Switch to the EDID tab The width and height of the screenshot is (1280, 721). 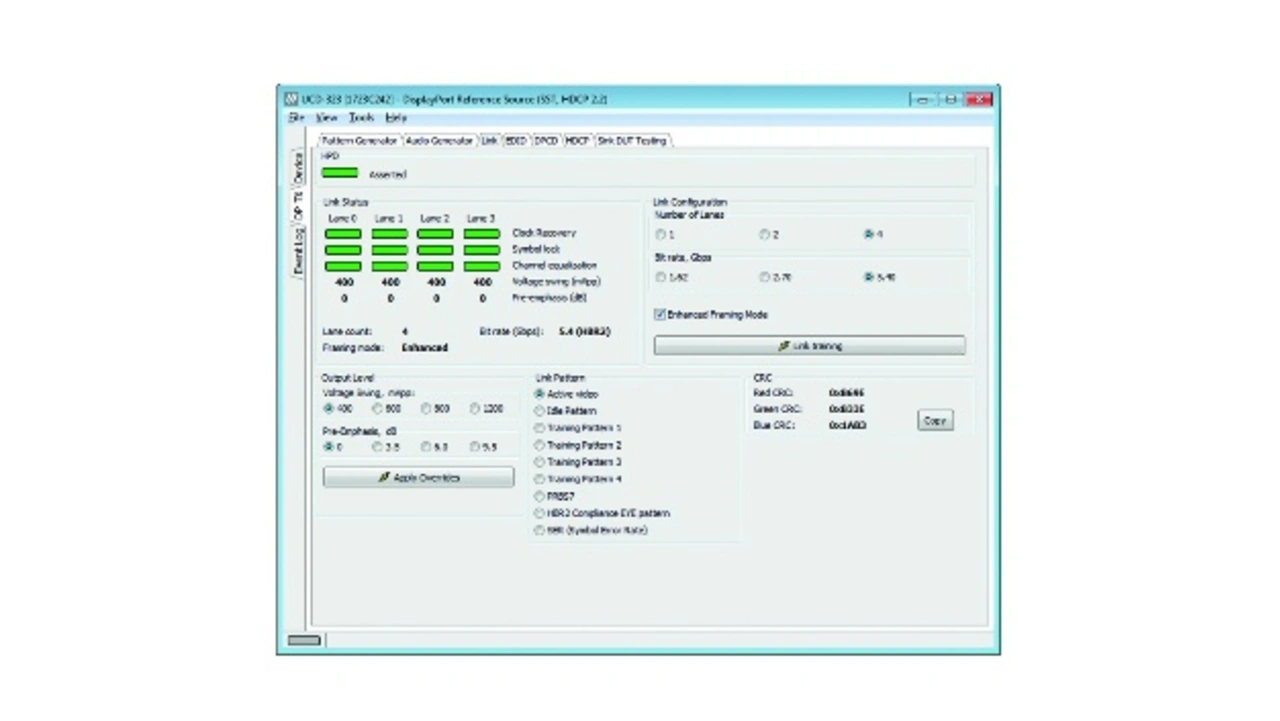tap(515, 141)
